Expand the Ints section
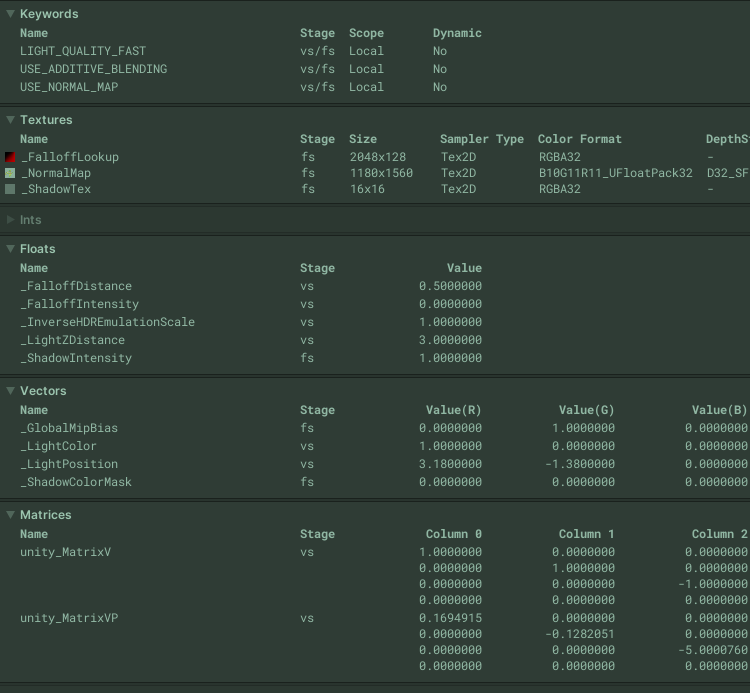The height and width of the screenshot is (693, 750). pos(11,220)
